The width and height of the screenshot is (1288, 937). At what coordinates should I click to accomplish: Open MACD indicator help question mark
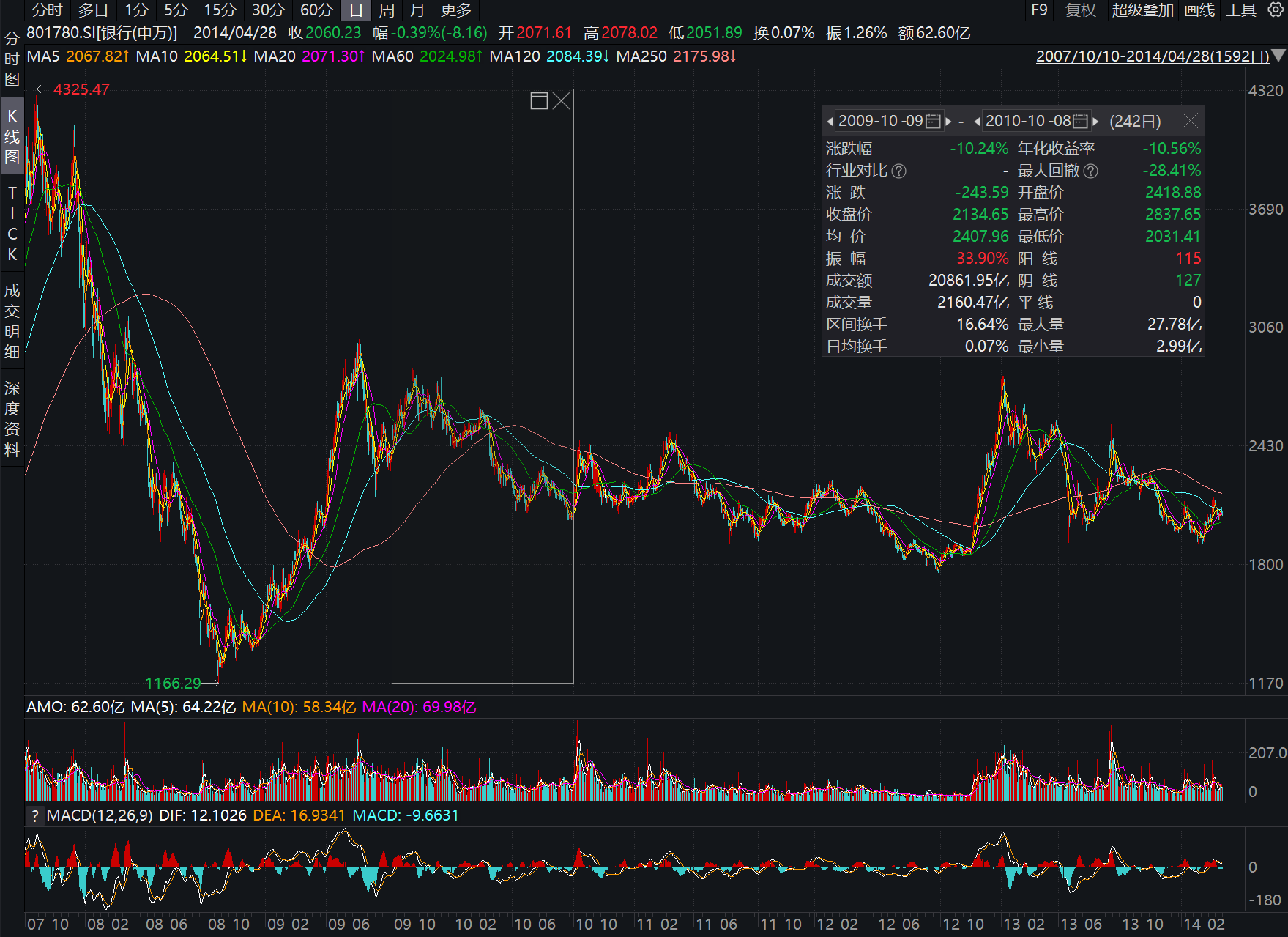coord(34,815)
